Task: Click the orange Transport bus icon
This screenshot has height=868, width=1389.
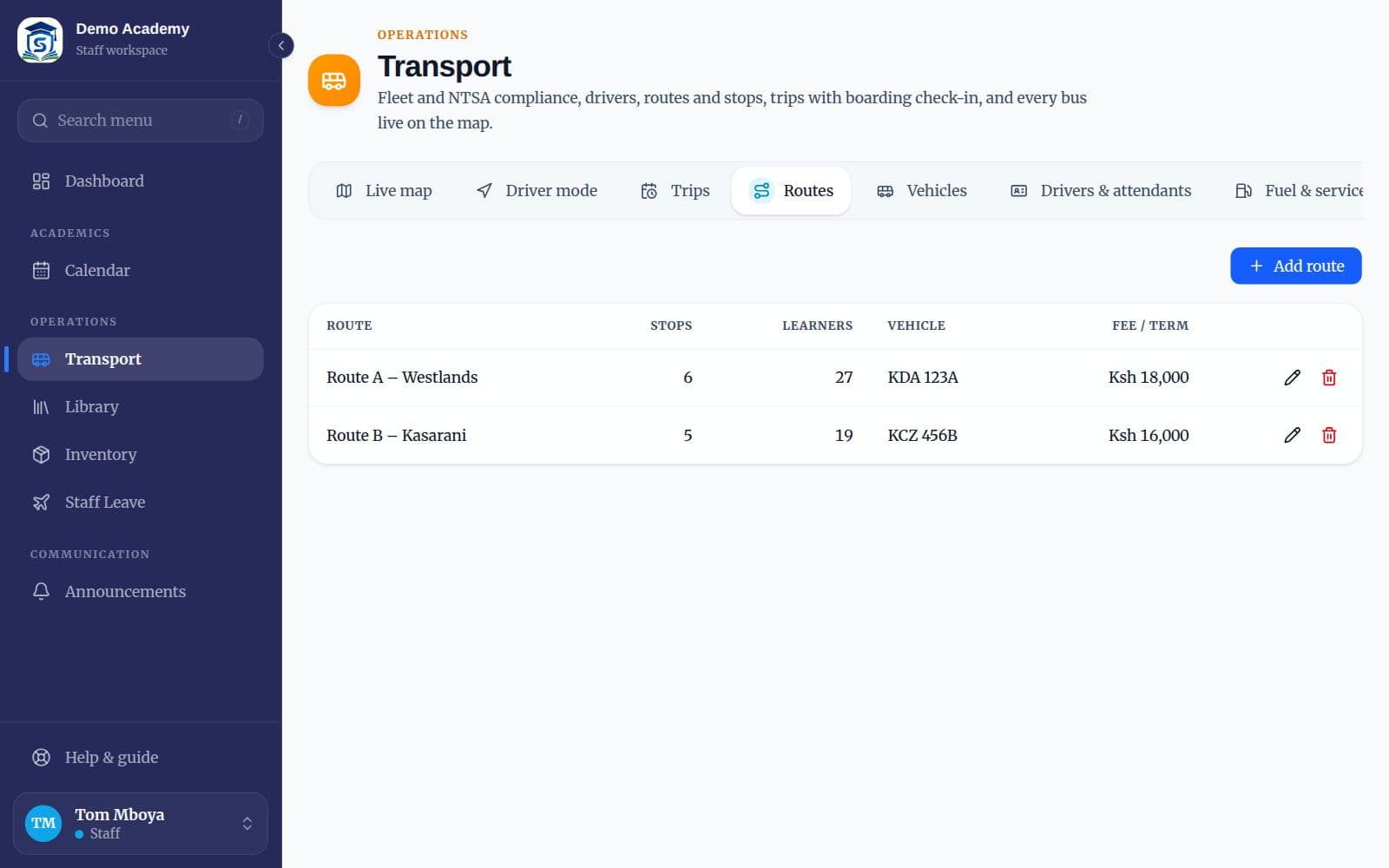Action: (x=334, y=81)
